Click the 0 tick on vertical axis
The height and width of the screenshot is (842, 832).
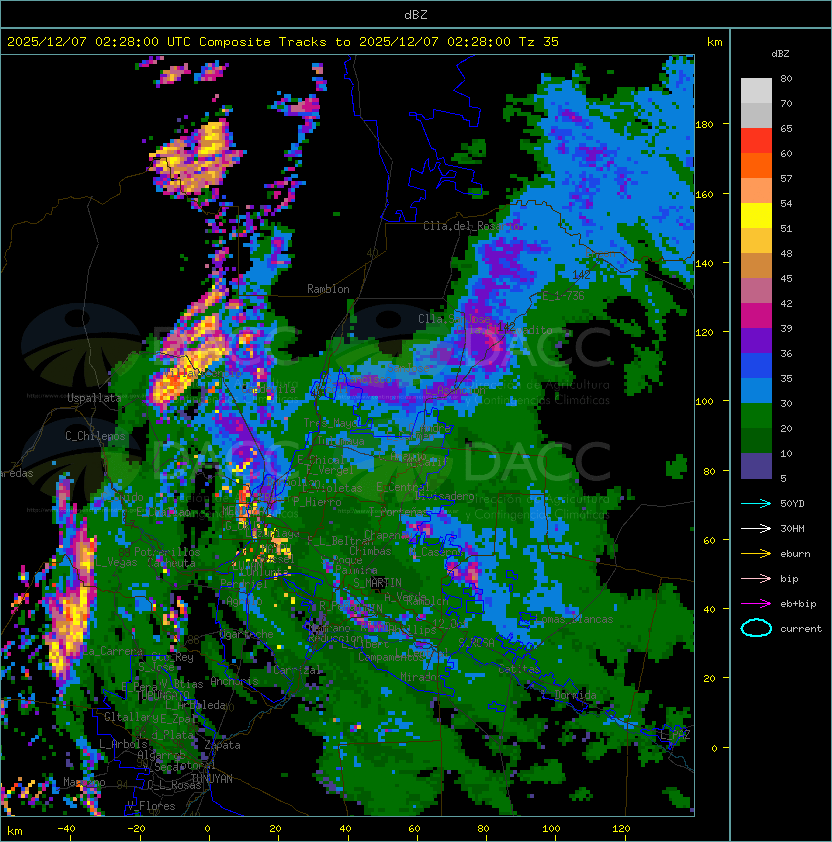click(714, 748)
